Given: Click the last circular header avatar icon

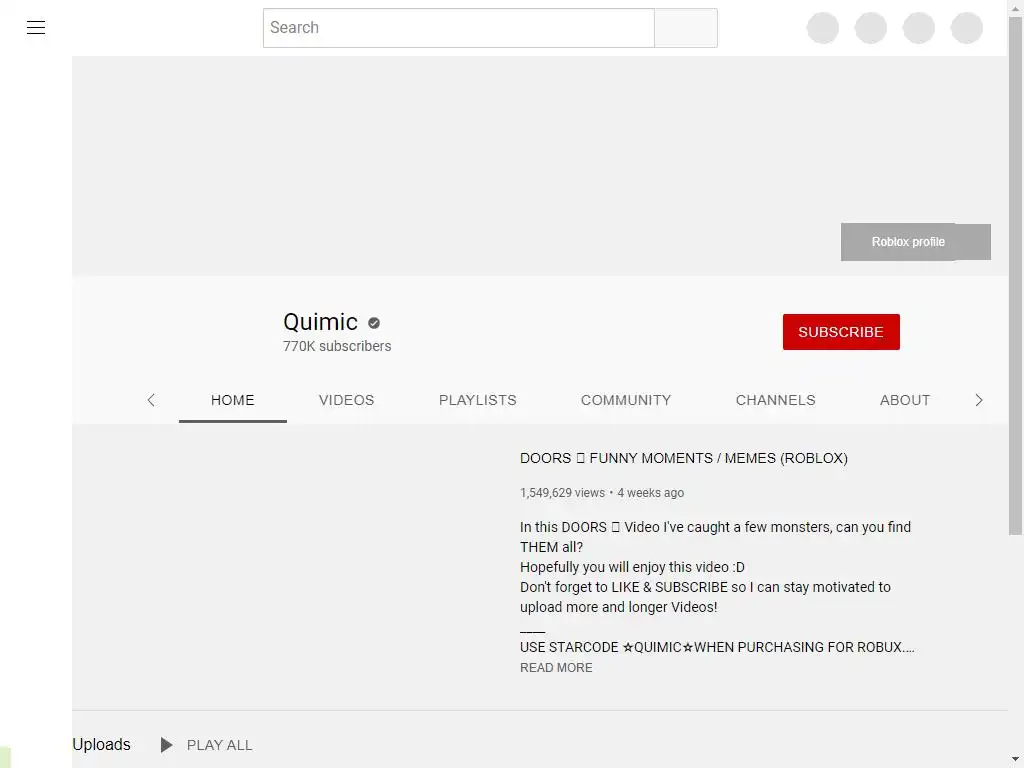Looking at the screenshot, I should pyautogui.click(x=967, y=28).
